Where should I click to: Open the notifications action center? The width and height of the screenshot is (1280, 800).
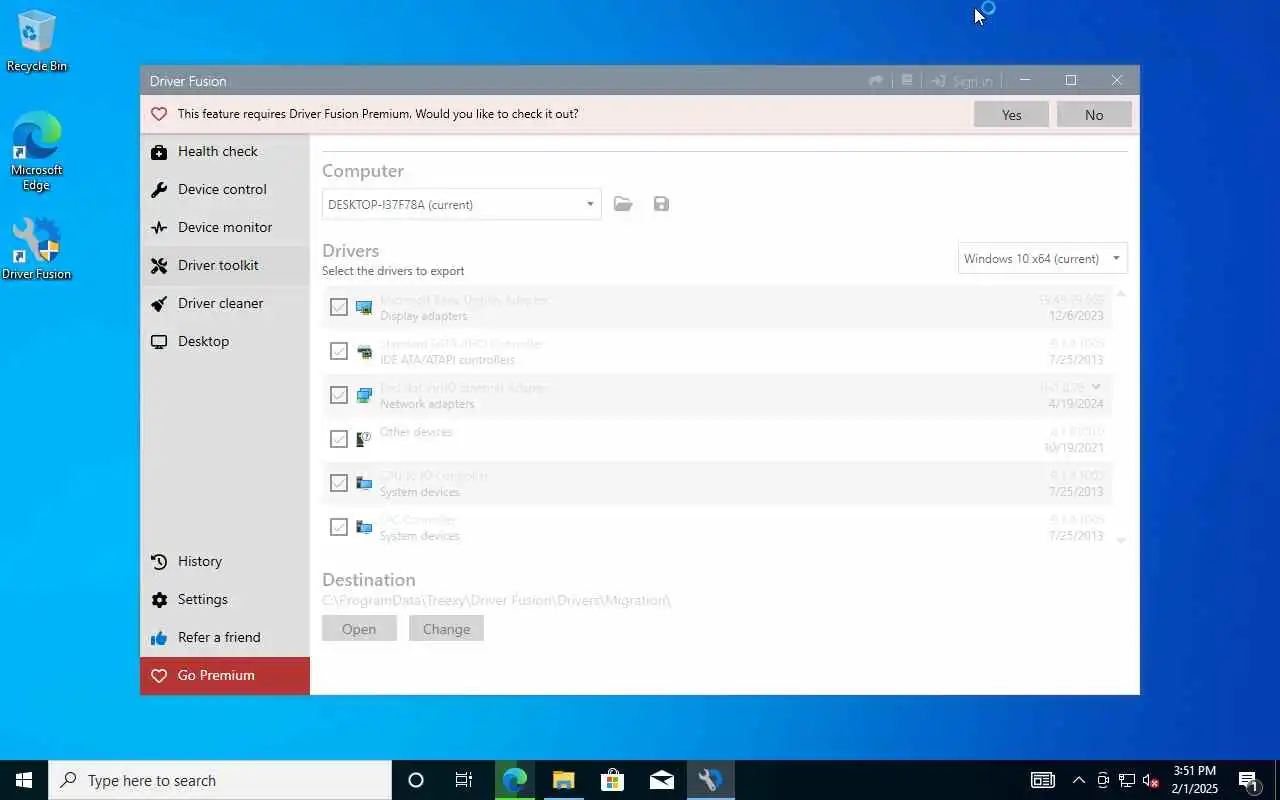[1249, 780]
